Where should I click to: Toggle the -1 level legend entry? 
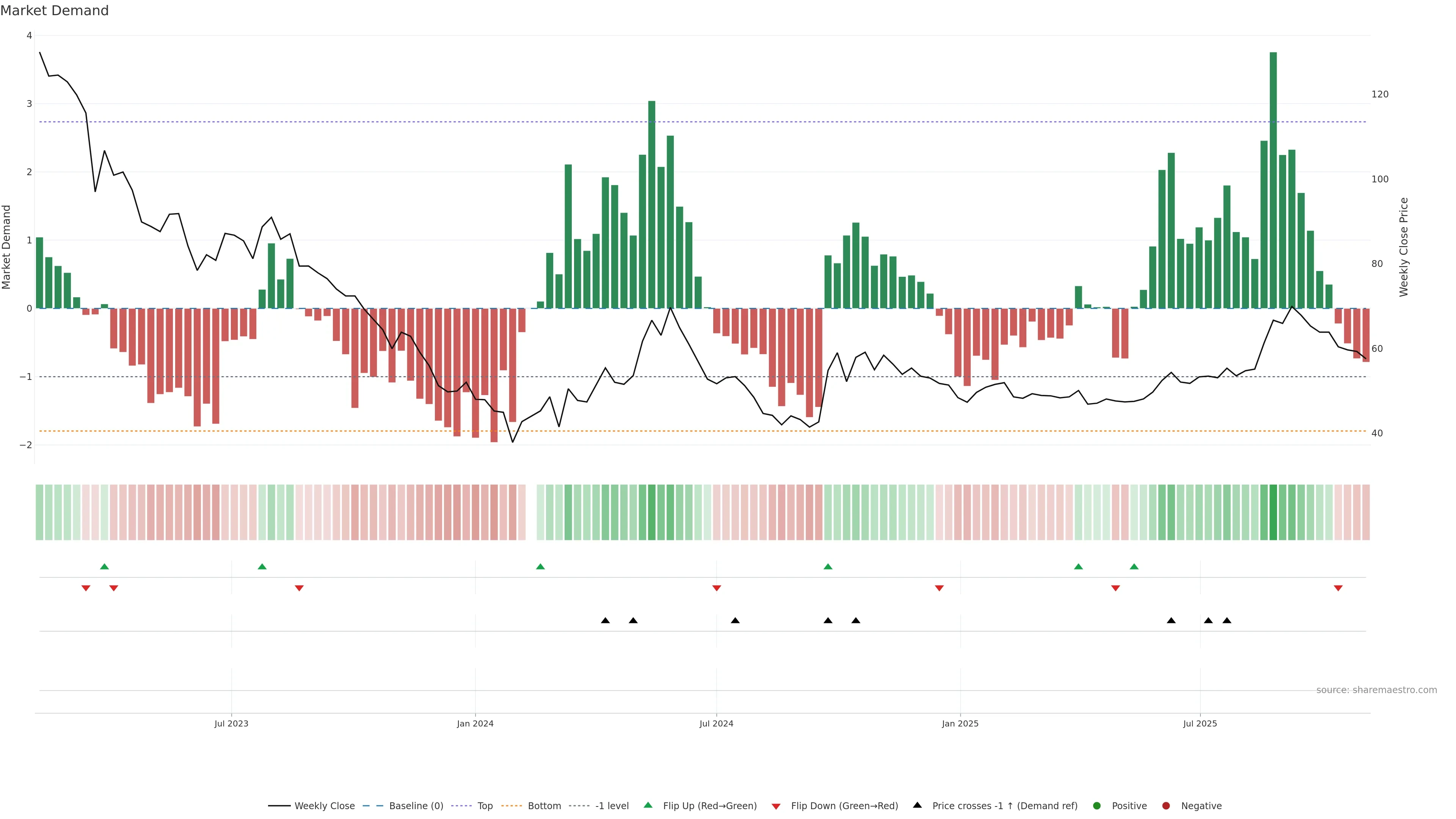[612, 805]
